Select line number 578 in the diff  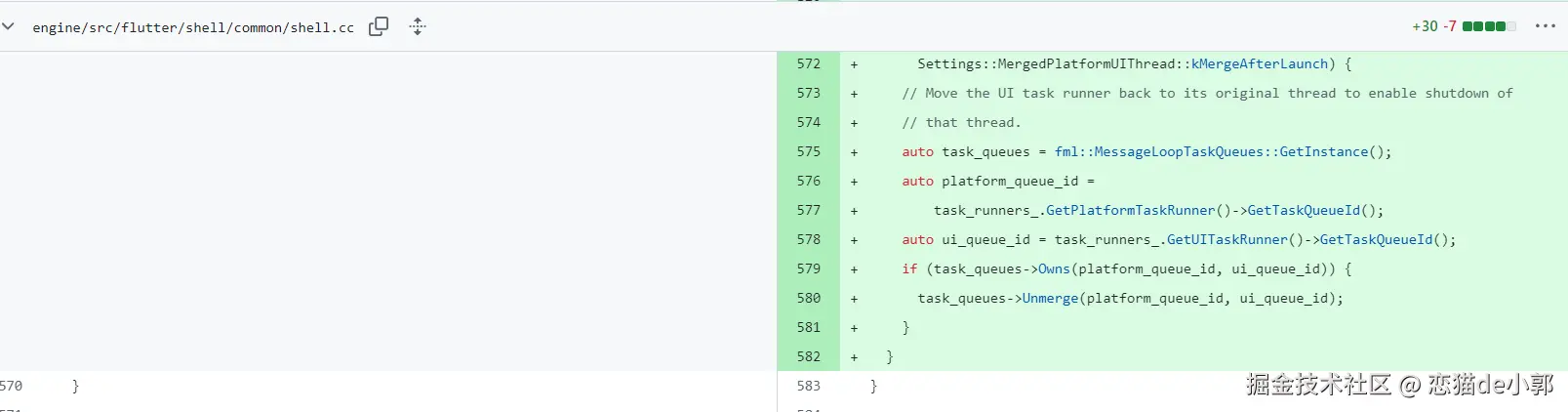tap(809, 239)
